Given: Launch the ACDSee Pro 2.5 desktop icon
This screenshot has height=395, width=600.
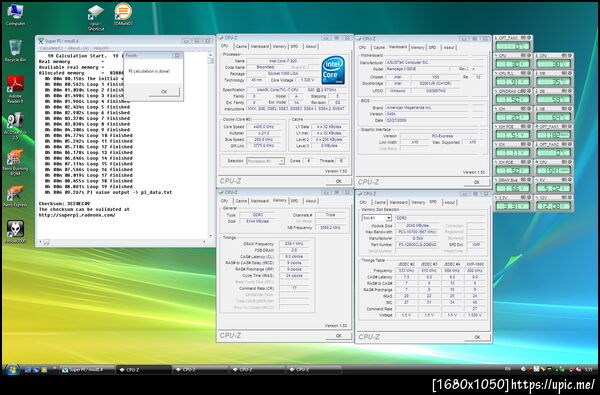Looking at the screenshot, I should coord(15,126).
